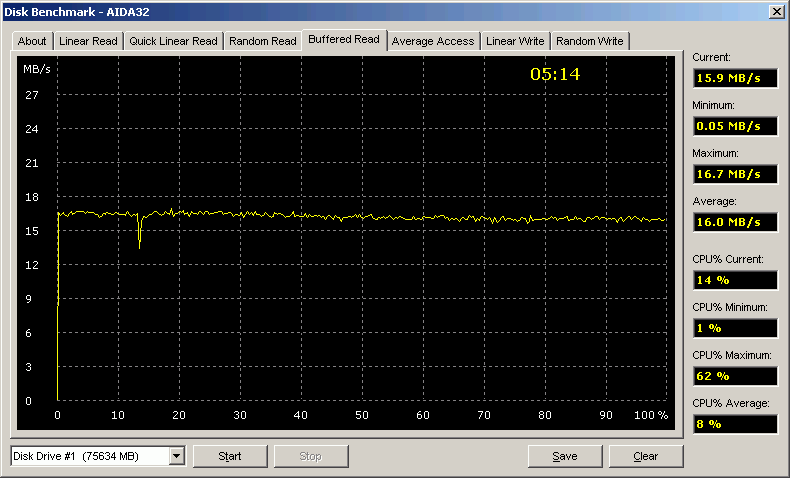Switch to the Linear Write tab

point(515,41)
